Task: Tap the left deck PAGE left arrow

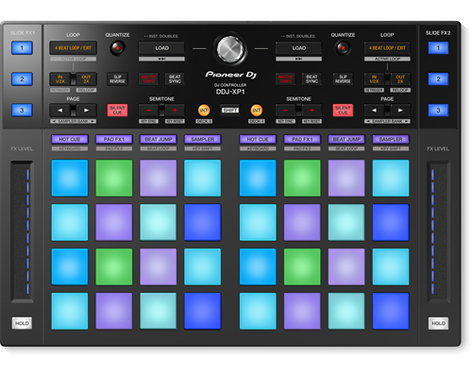Action: [x=60, y=110]
